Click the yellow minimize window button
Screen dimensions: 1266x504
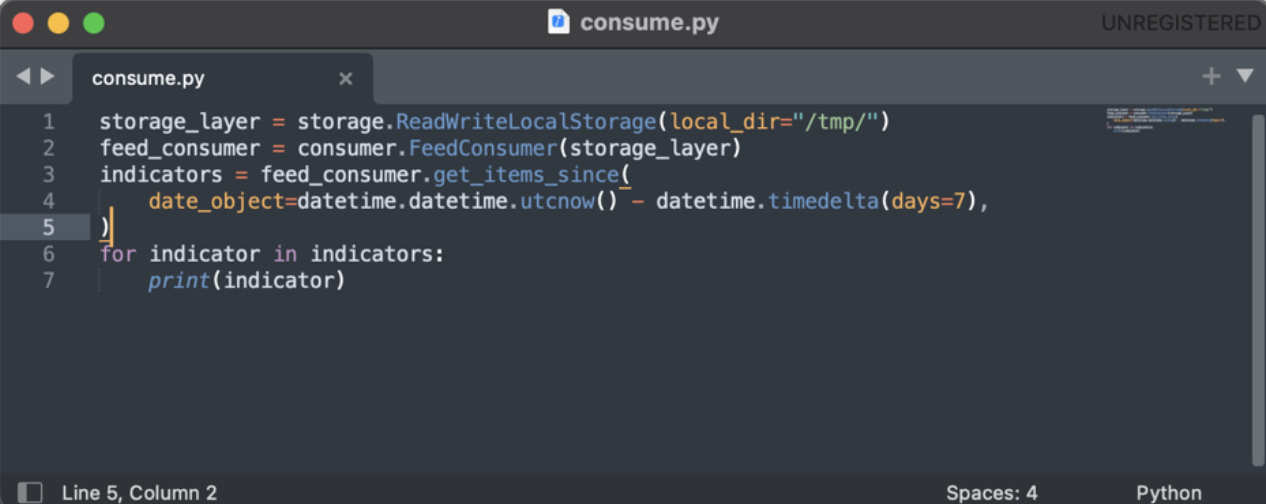point(58,22)
